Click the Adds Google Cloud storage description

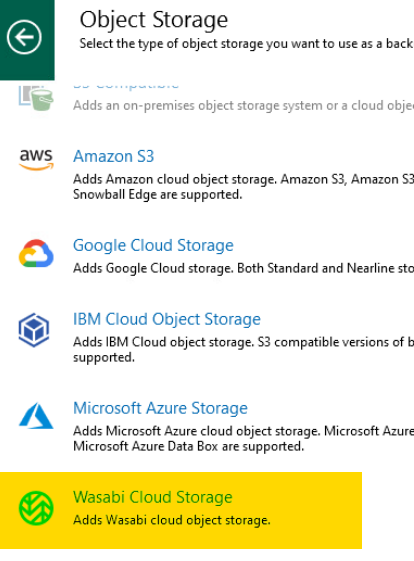pos(243,268)
